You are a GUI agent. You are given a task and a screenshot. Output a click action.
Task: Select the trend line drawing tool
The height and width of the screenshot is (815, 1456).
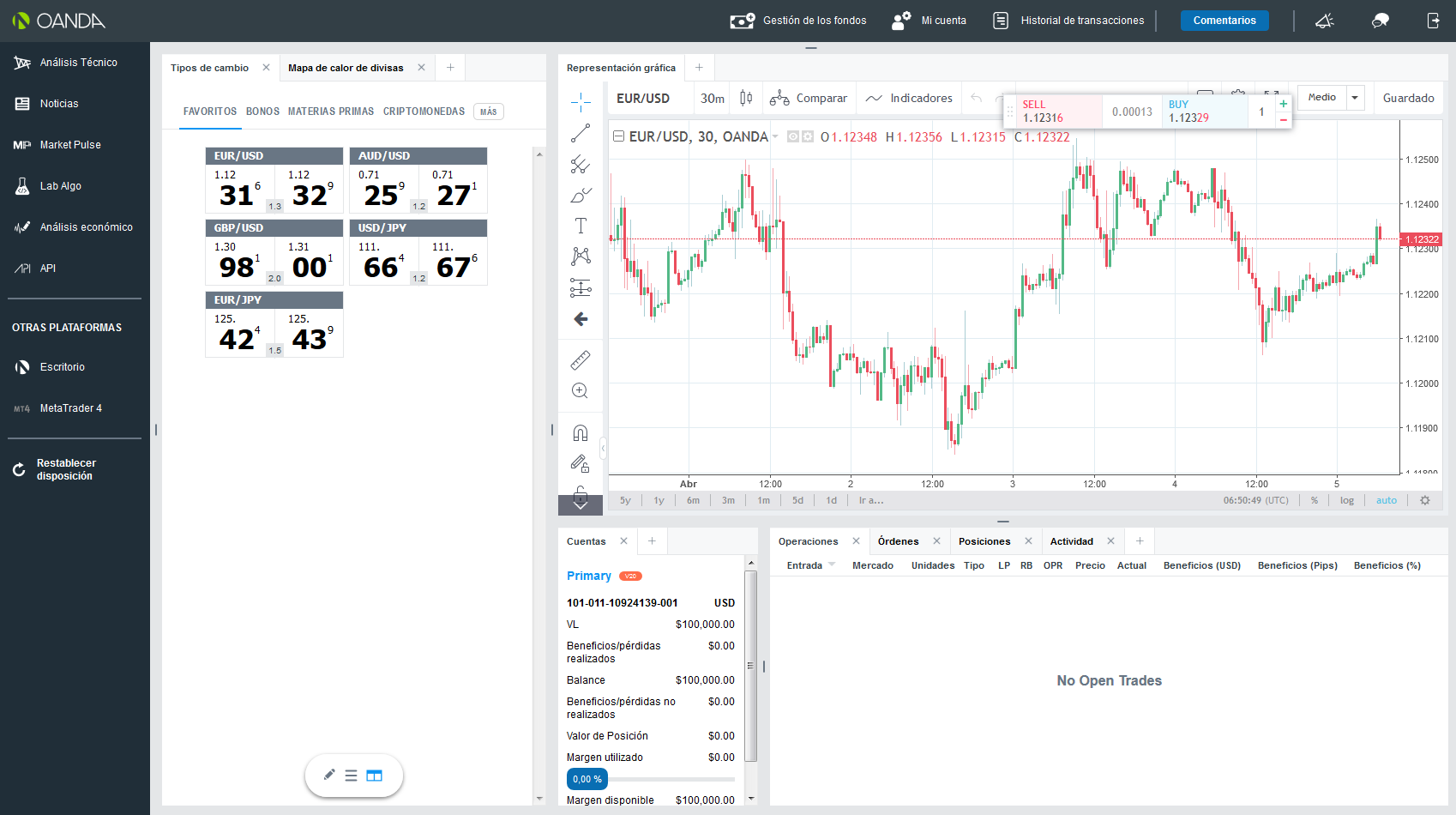(x=581, y=133)
